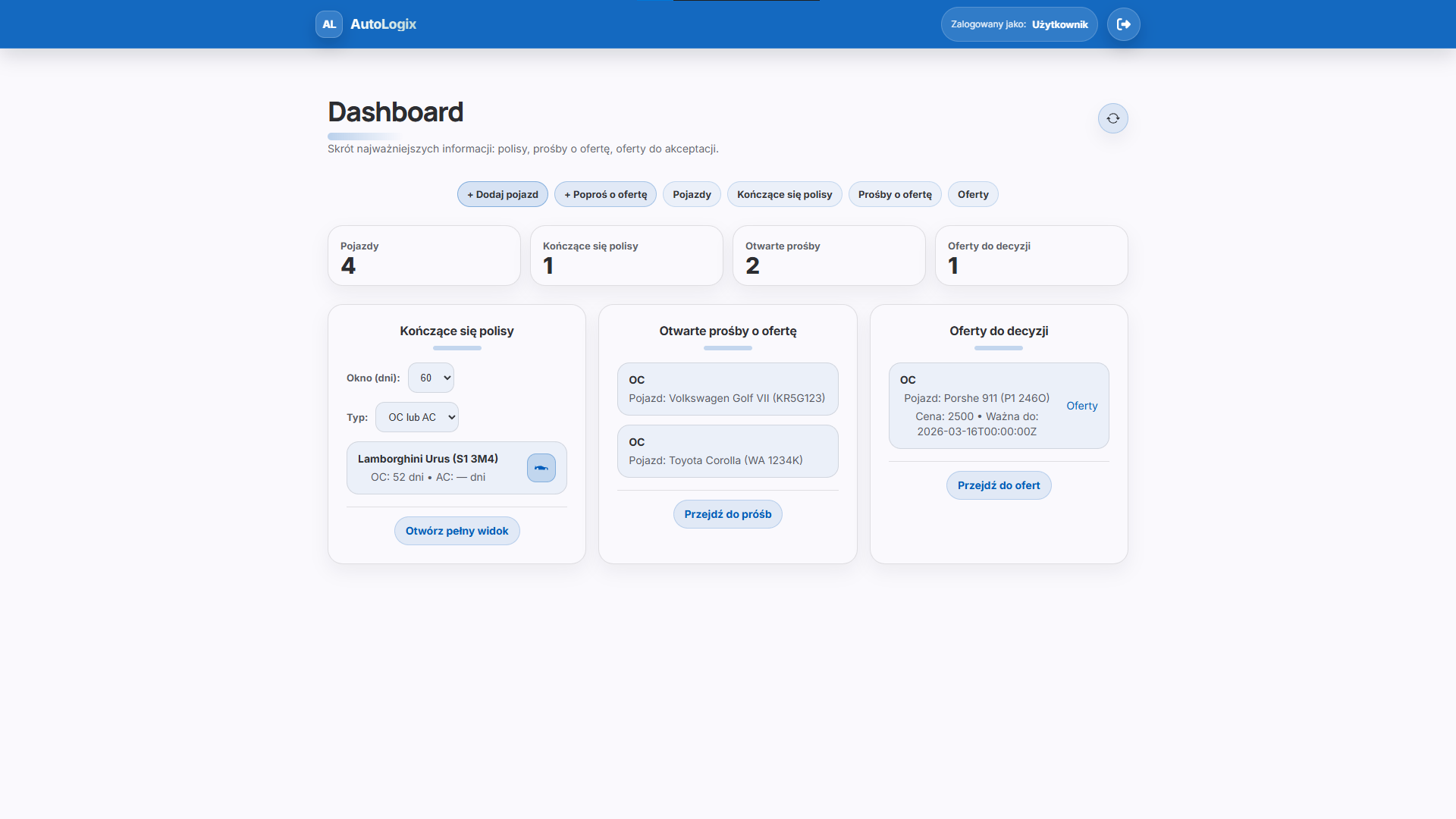
Task: Click the + Dodaj pojazd button
Action: (503, 194)
